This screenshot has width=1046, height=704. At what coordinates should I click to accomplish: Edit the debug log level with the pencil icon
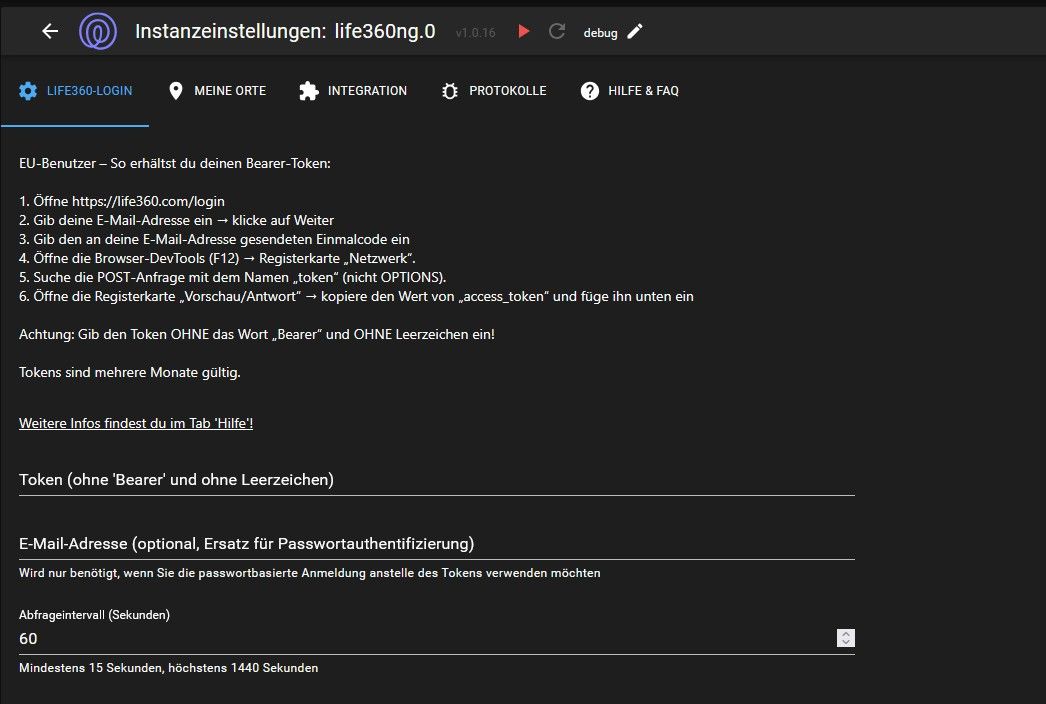click(635, 31)
